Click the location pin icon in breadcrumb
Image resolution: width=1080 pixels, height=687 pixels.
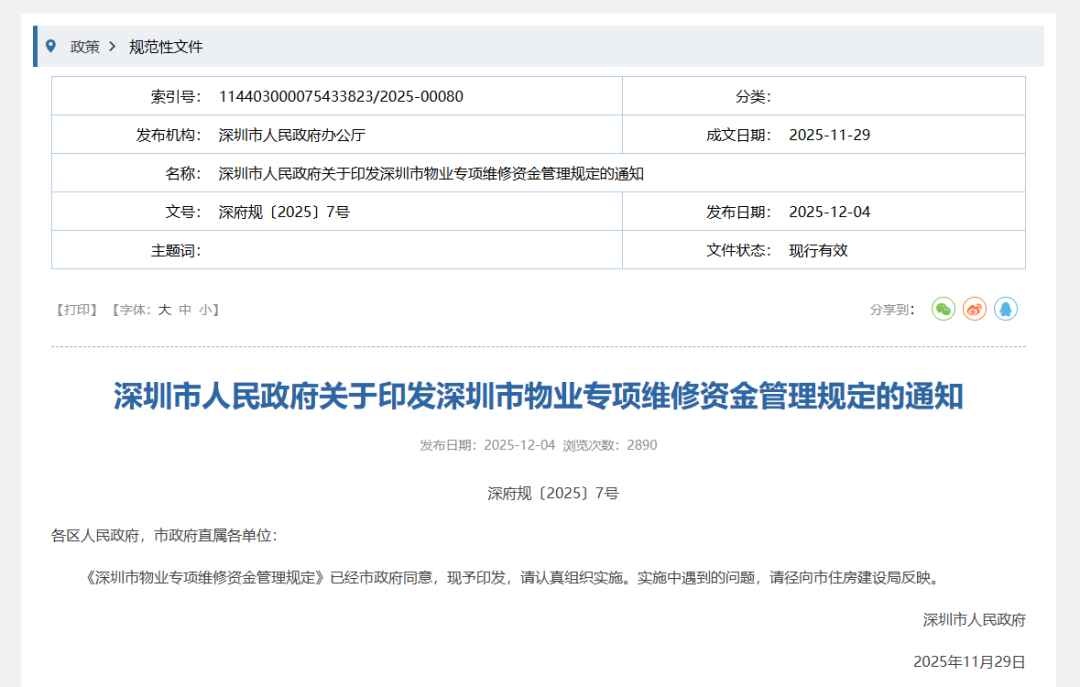pos(51,46)
